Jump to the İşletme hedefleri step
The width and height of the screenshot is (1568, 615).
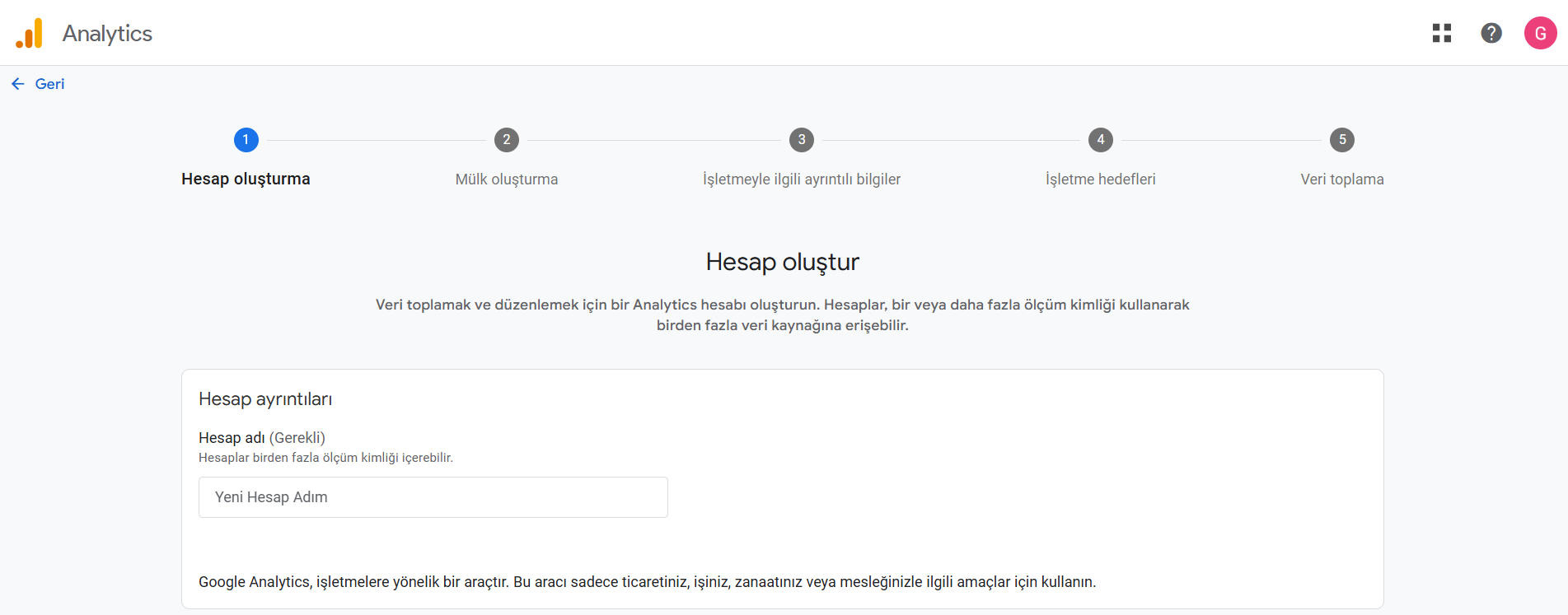1100,179
